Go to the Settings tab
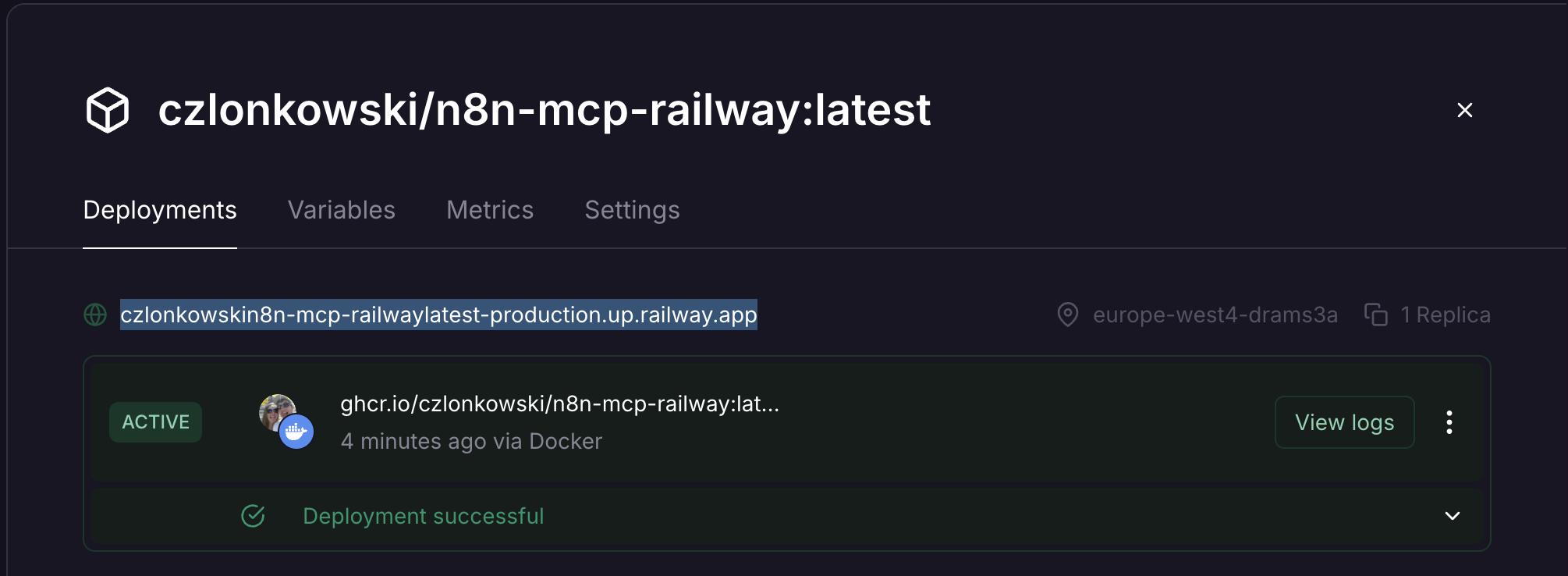 tap(632, 210)
